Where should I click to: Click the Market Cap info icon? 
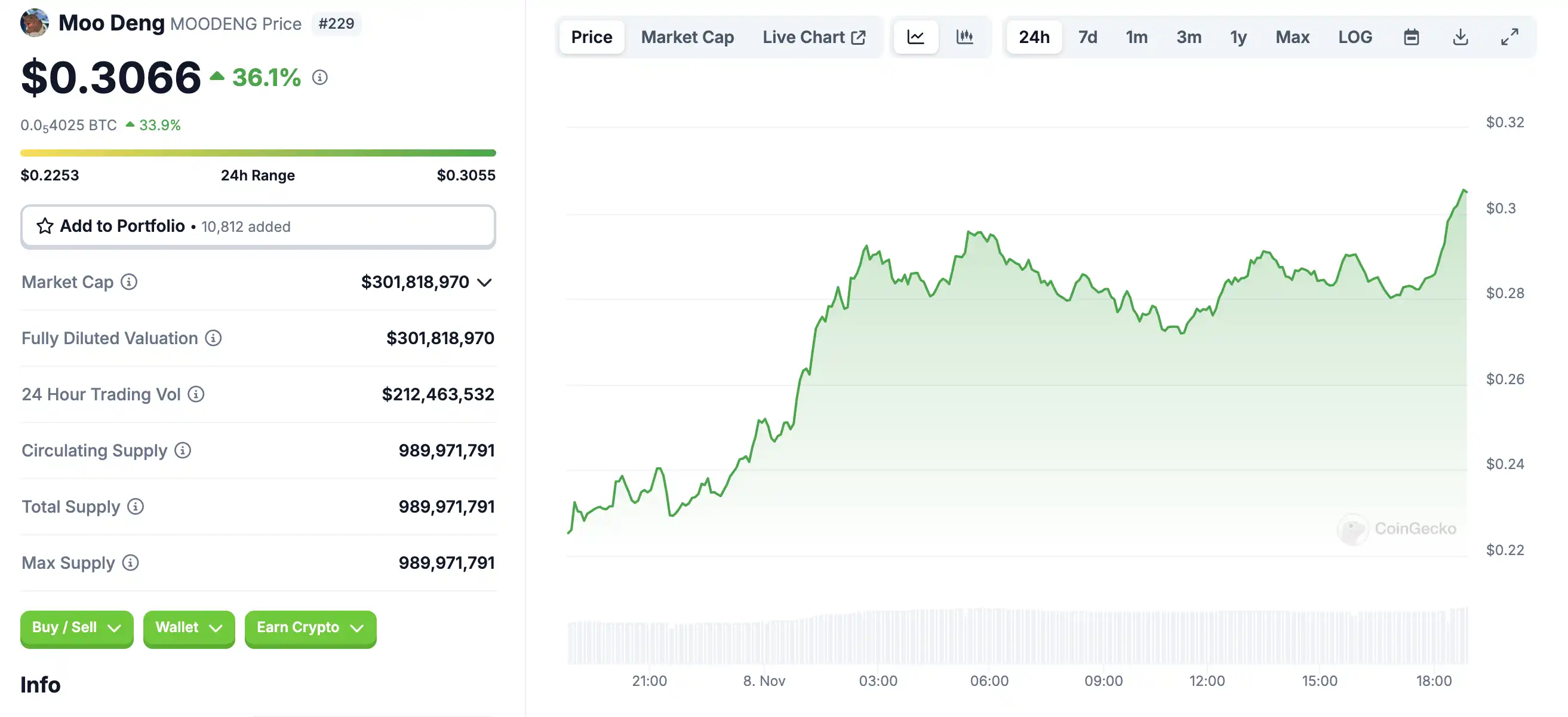[x=129, y=282]
